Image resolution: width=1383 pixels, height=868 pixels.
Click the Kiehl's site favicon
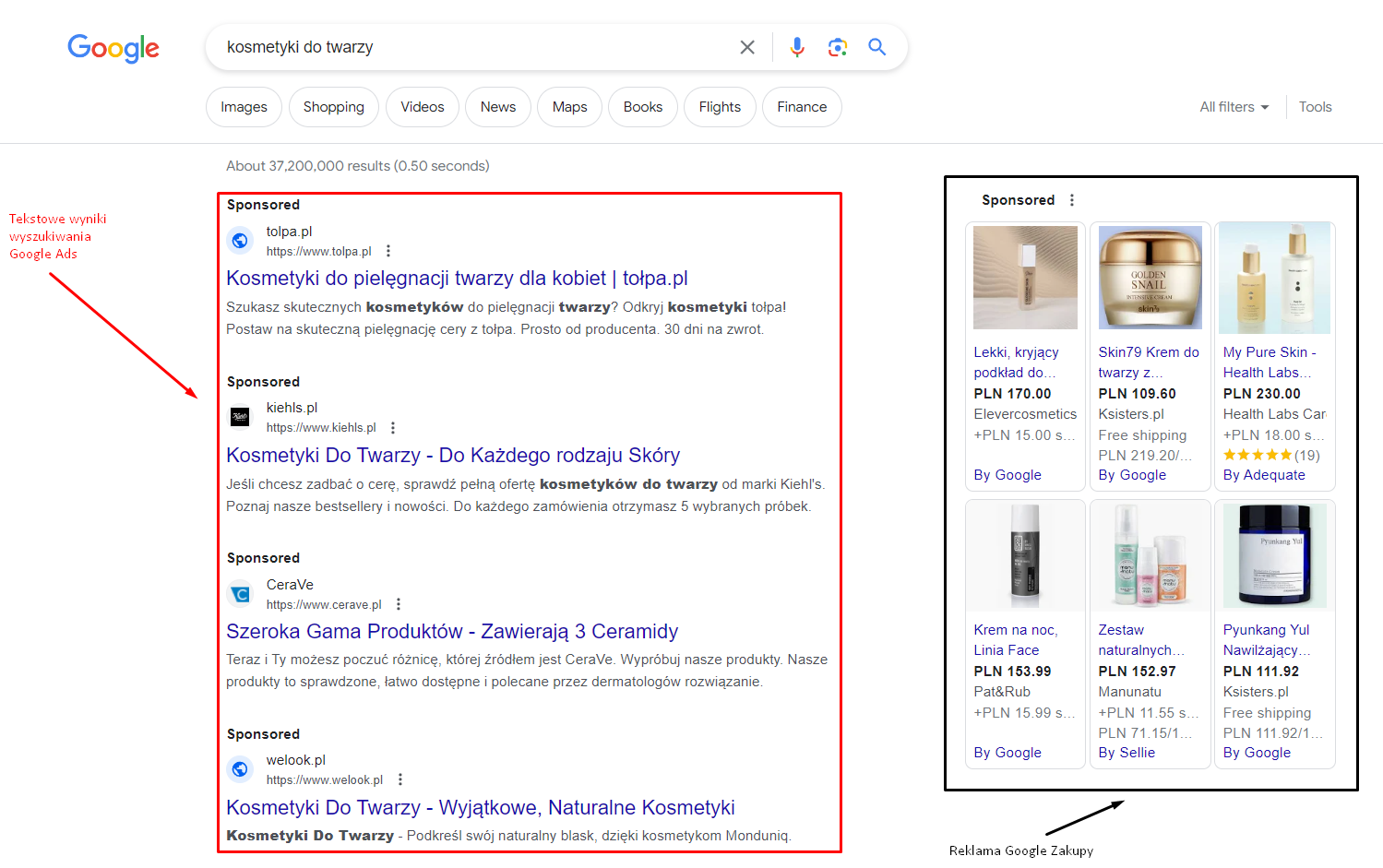pos(240,417)
